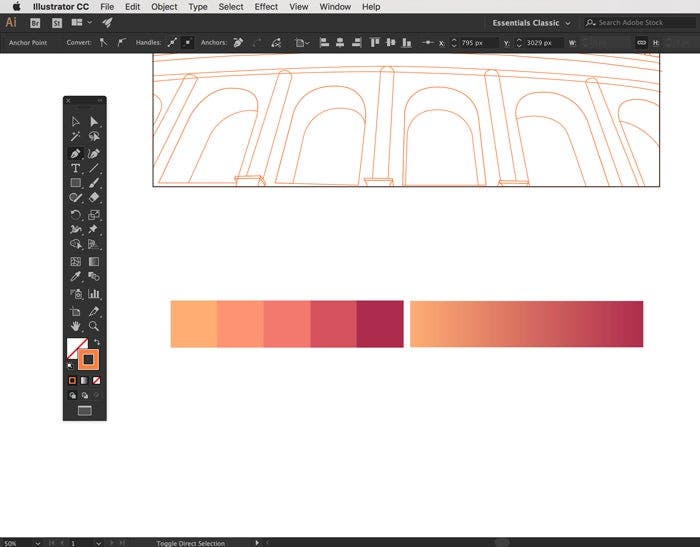
Task: Click convert anchor point to corner button
Action: coord(103,43)
